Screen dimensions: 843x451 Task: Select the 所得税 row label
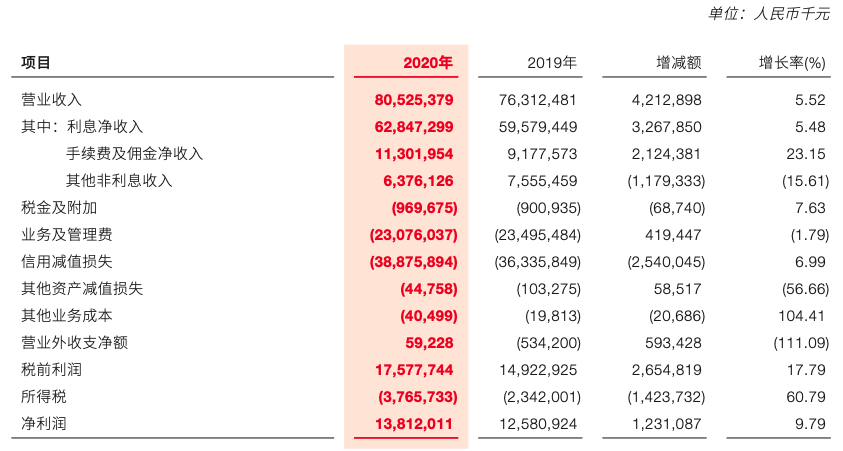[x=44, y=397]
